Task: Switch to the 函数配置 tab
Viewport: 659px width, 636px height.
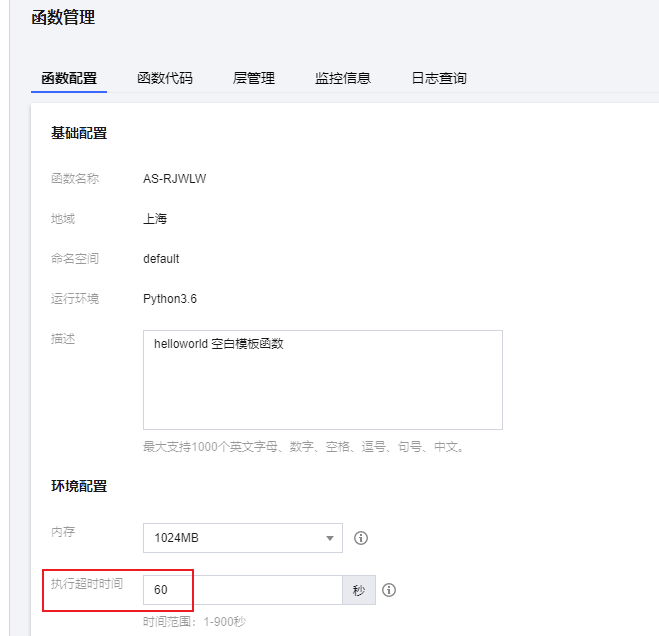Action: tap(69, 78)
